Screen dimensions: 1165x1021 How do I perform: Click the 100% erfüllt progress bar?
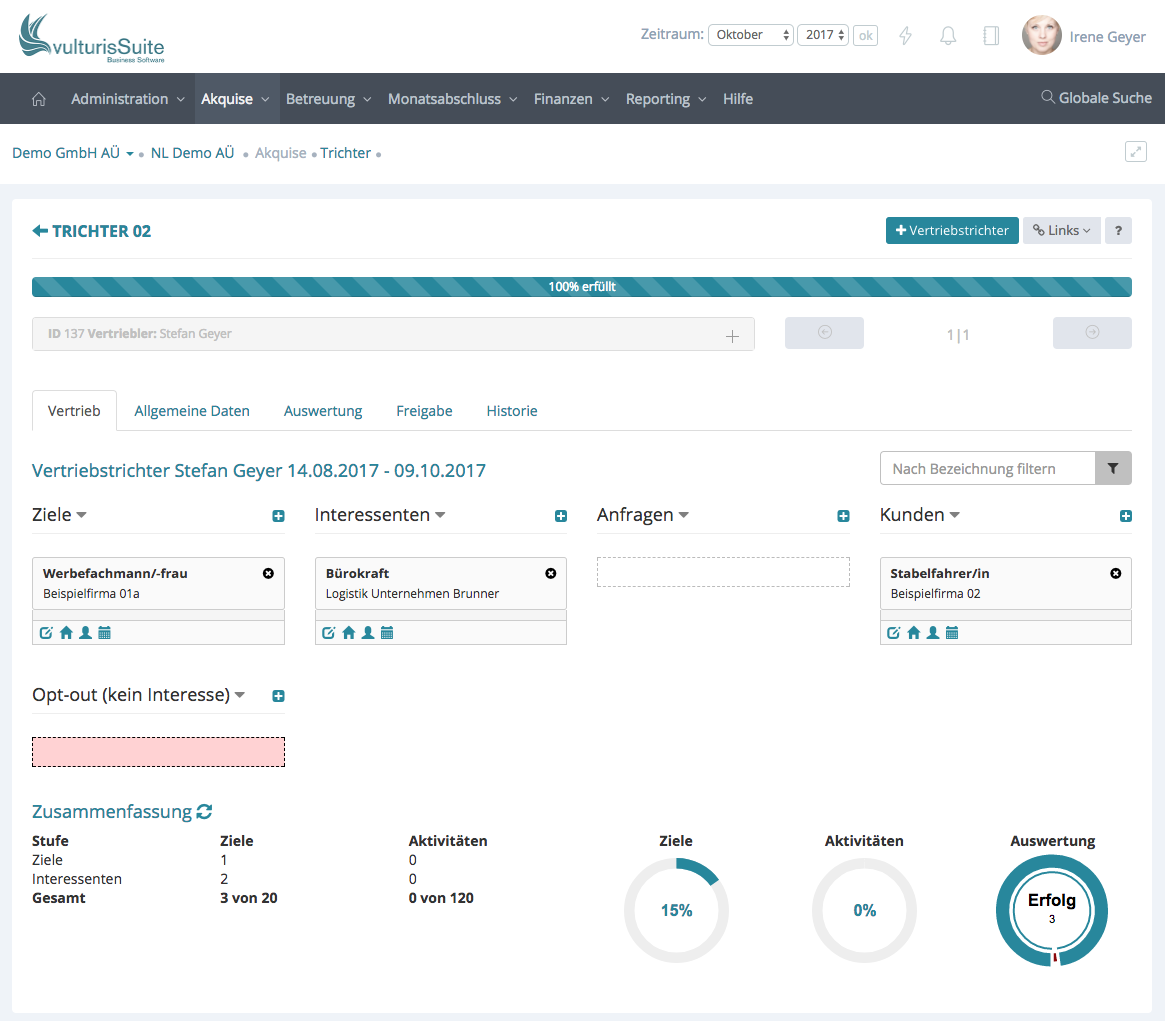click(x=582, y=287)
